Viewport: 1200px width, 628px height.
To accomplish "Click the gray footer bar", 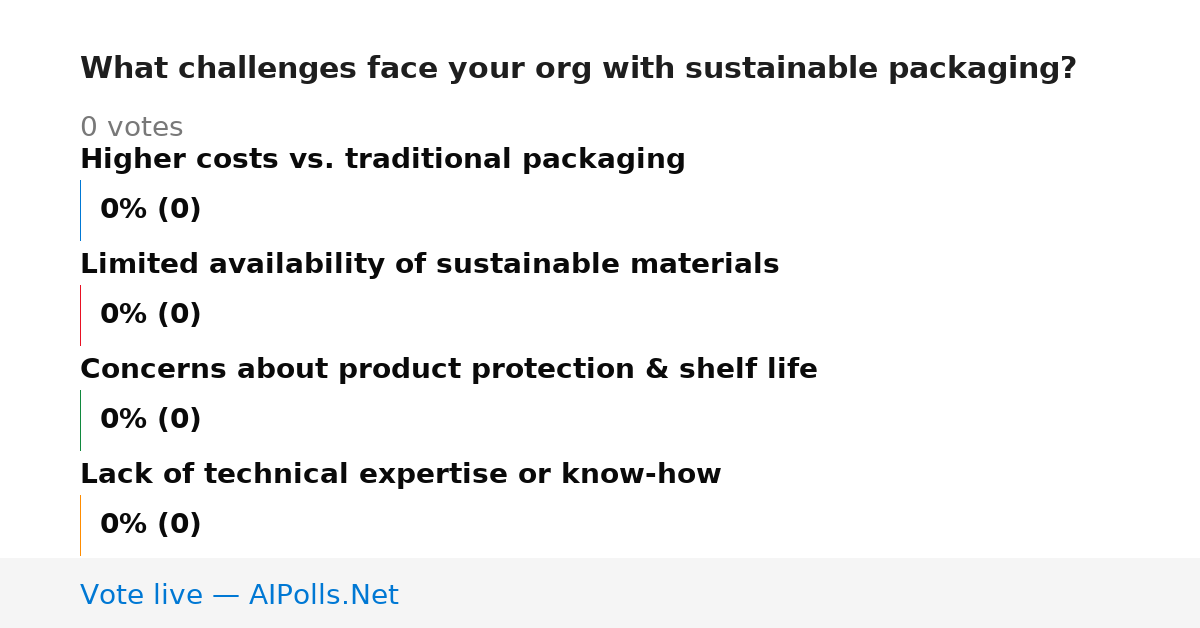I will pos(600,593).
